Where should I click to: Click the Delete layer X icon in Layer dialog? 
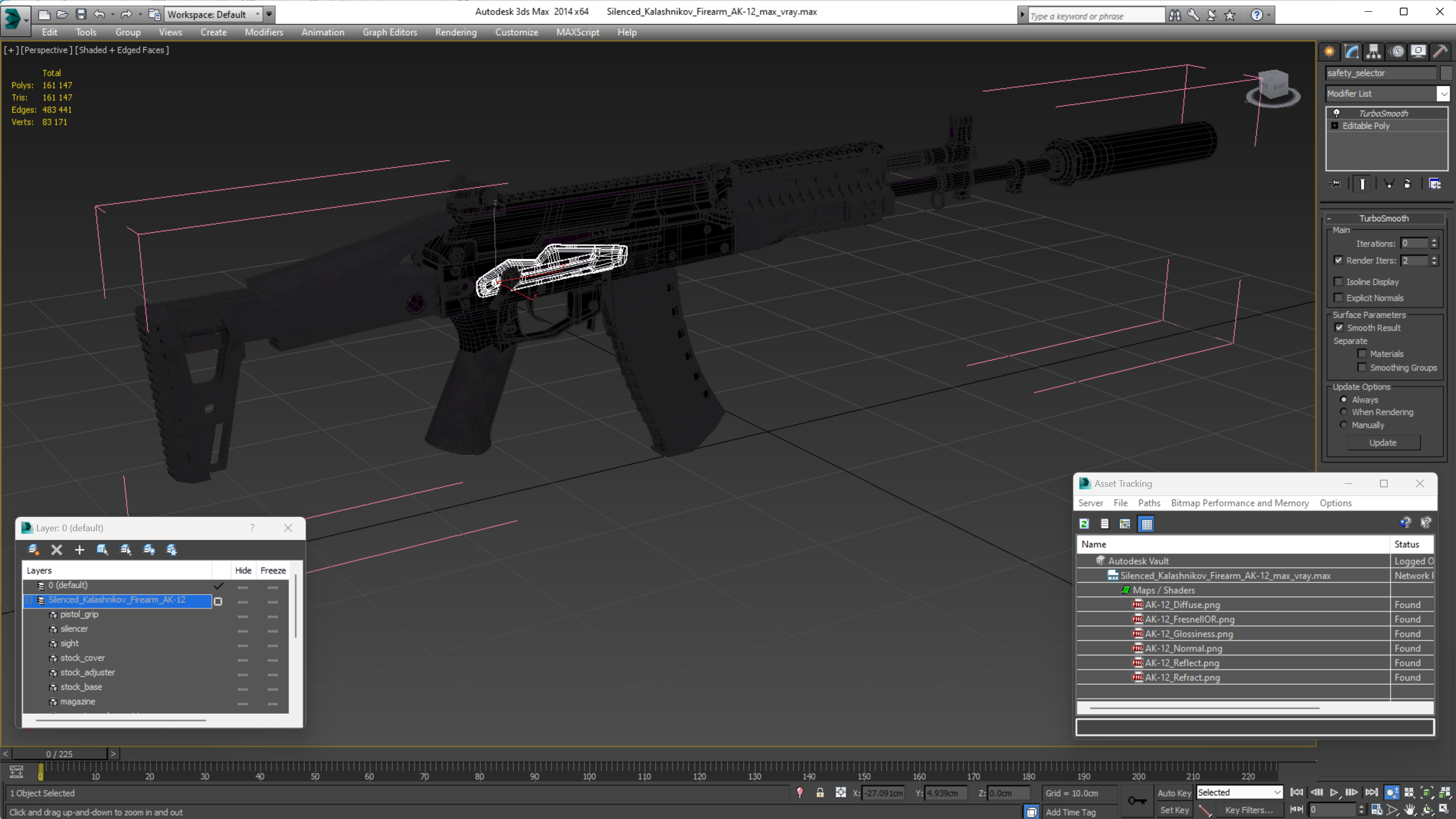(57, 550)
